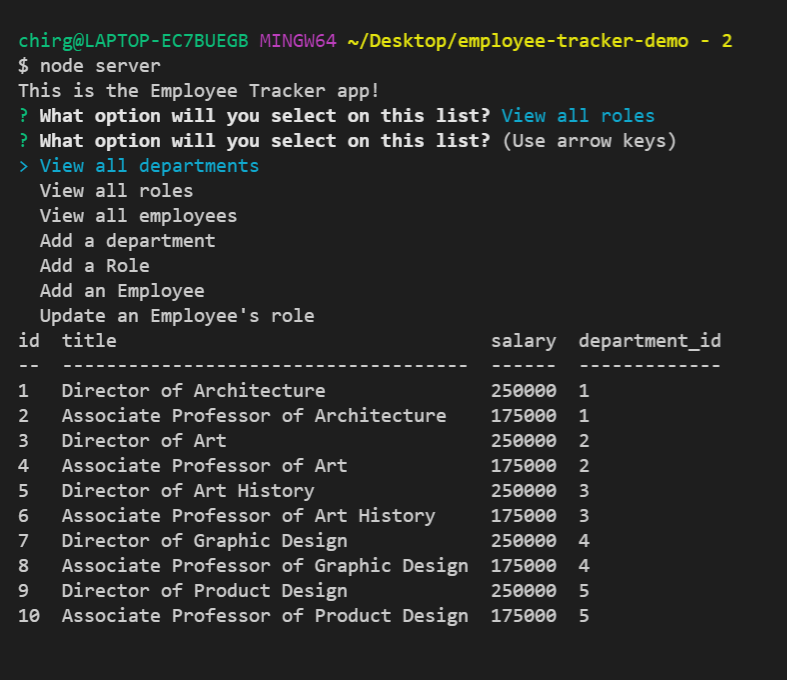This screenshot has width=787, height=680.
Task: Click department_id 3 in Director of Art History row
Action: pos(584,491)
